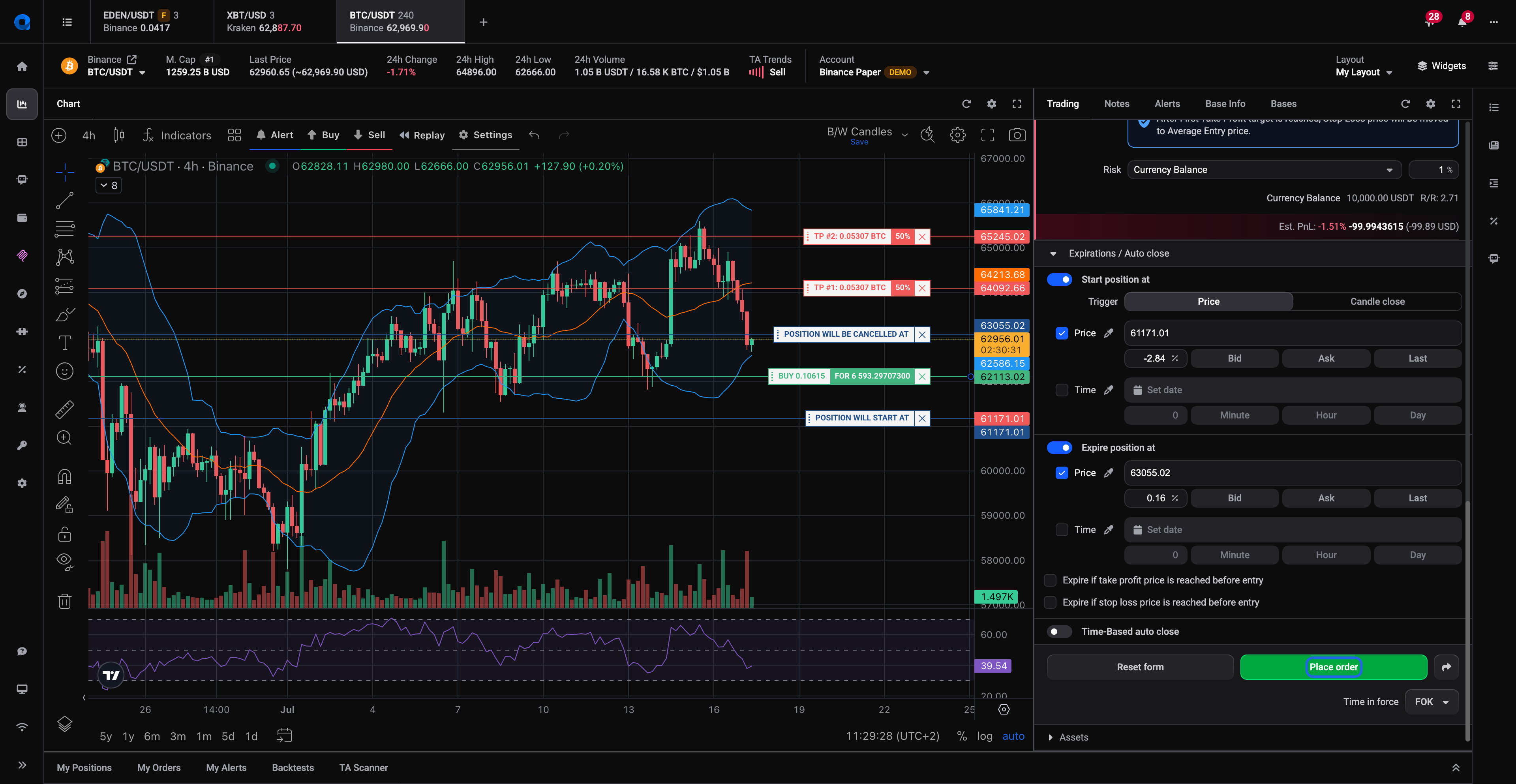Go to home in left sidebar
Screen dimensions: 1516x784
click(x=23, y=66)
